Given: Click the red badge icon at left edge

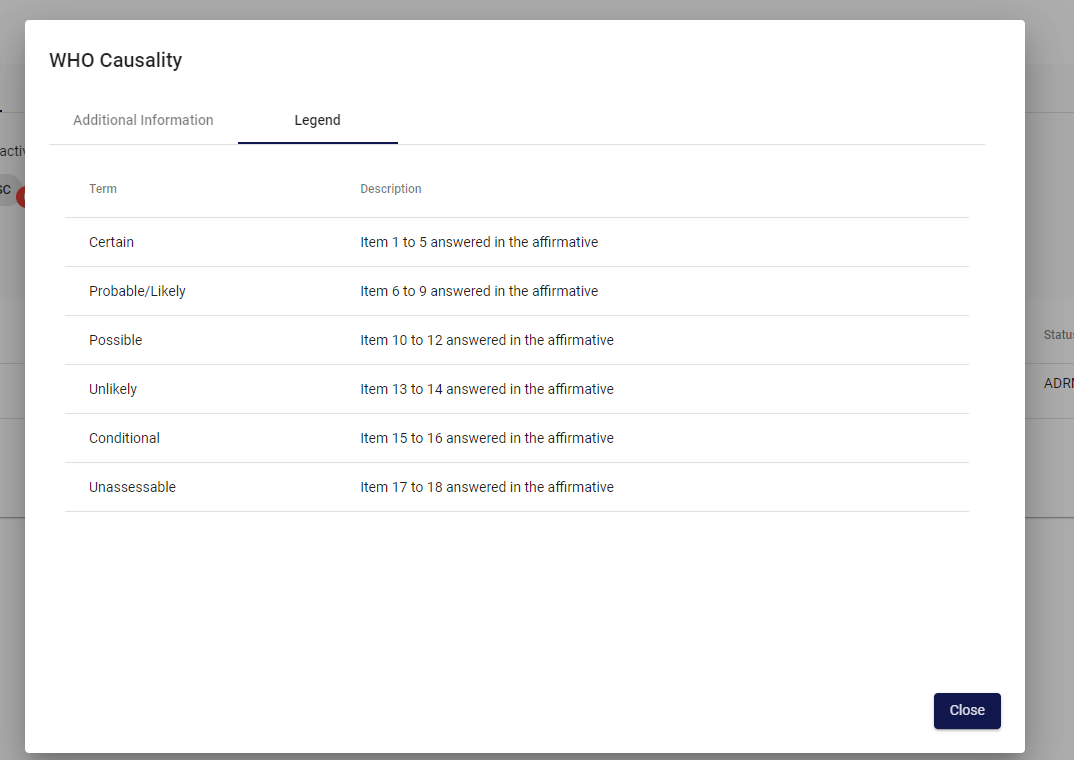Looking at the screenshot, I should 20,197.
